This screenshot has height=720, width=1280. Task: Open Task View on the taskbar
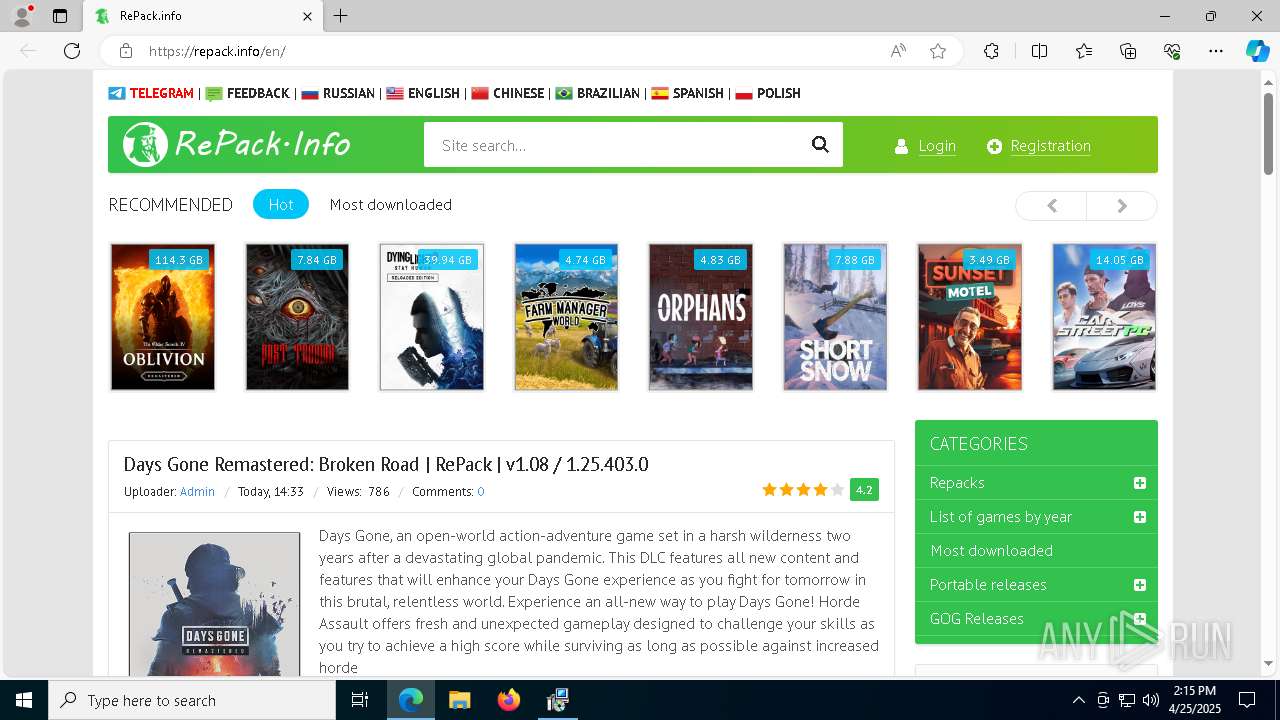tap(360, 700)
